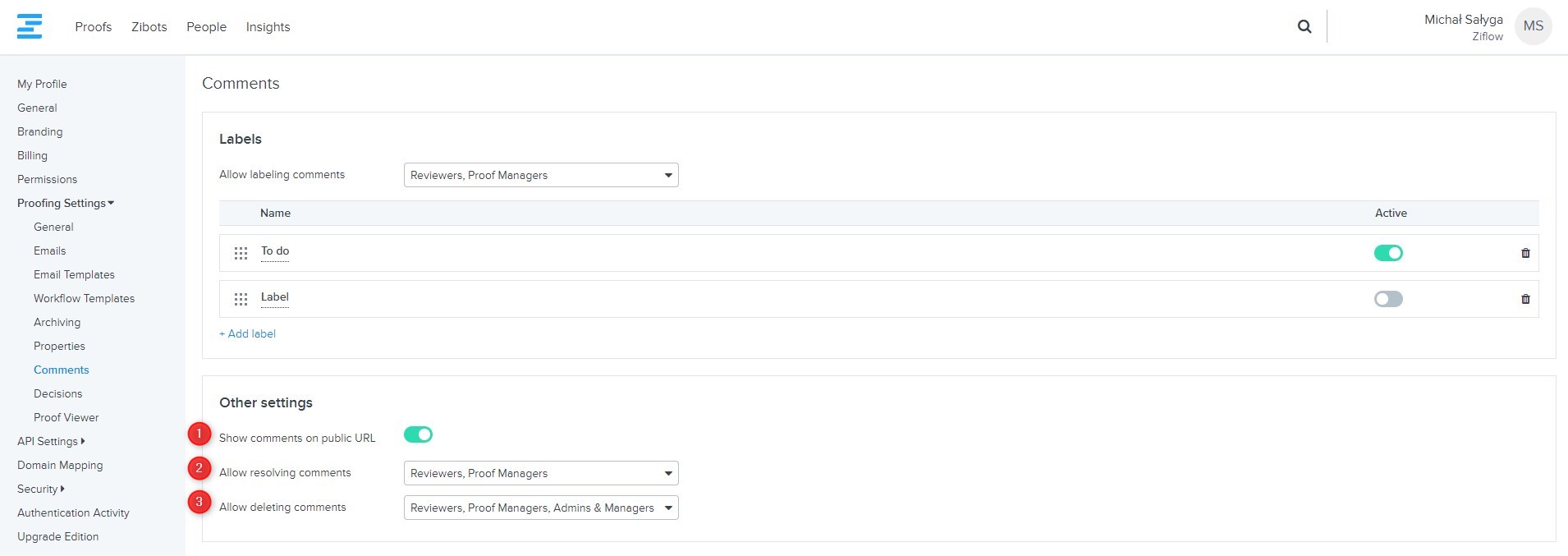Screen dimensions: 1568x556
Task: Open Workflow Templates settings page
Action: [x=84, y=298]
